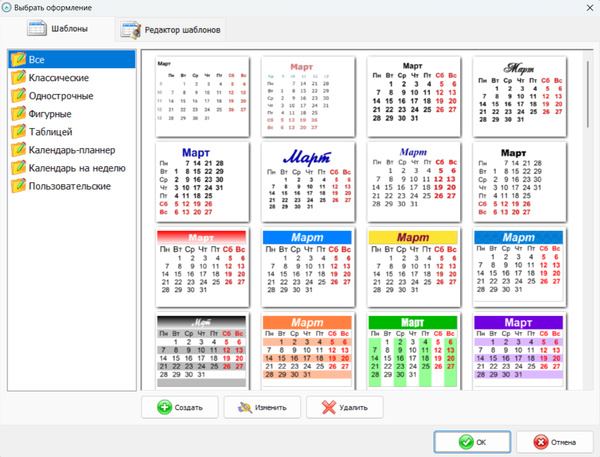Click the template gallery vertical scrollbar
Image resolution: width=600 pixels, height=457 pixels.
point(588,94)
